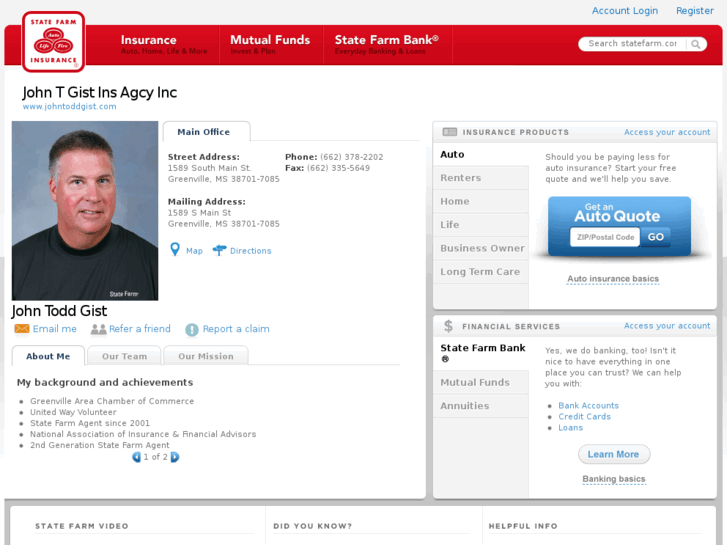This screenshot has height=545, width=727.
Task: Click the Directions signpost icon
Action: [x=219, y=250]
